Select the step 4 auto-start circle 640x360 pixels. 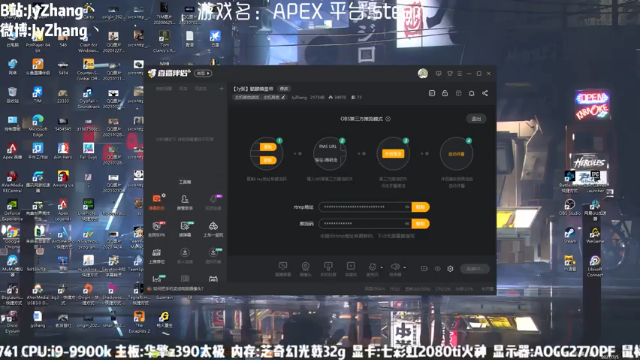456,154
